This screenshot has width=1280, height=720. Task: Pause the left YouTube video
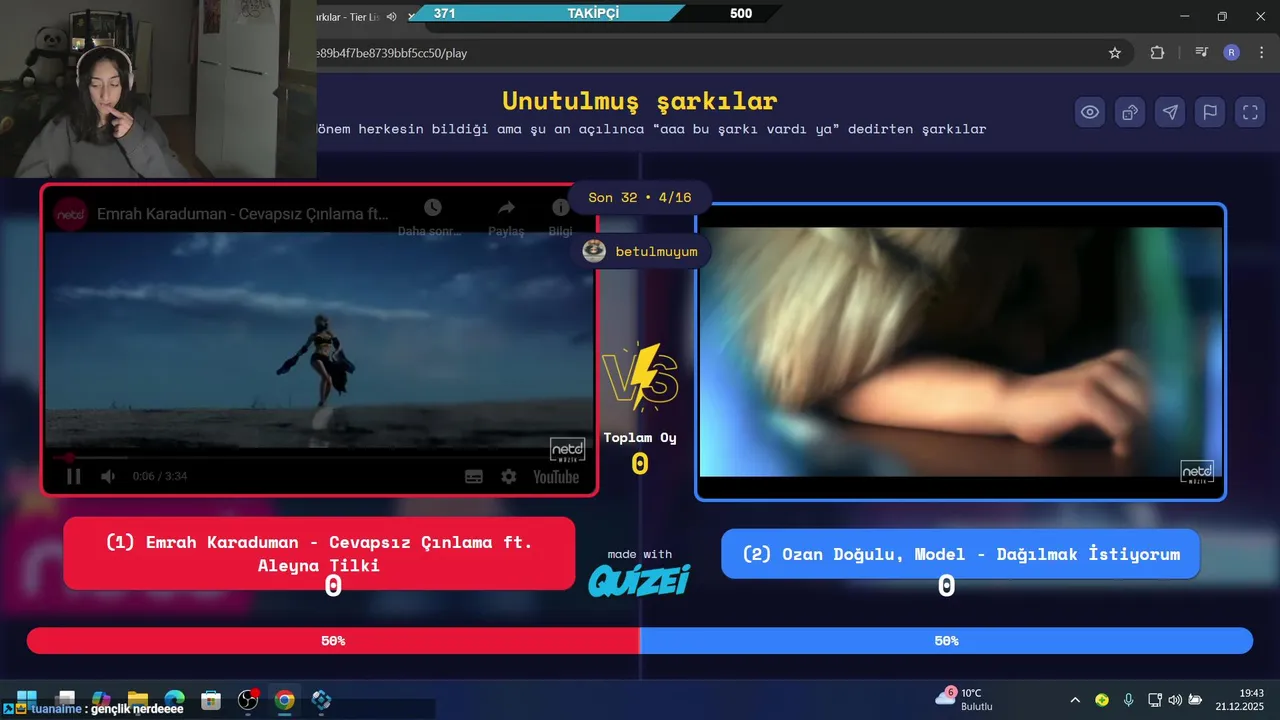tap(73, 476)
